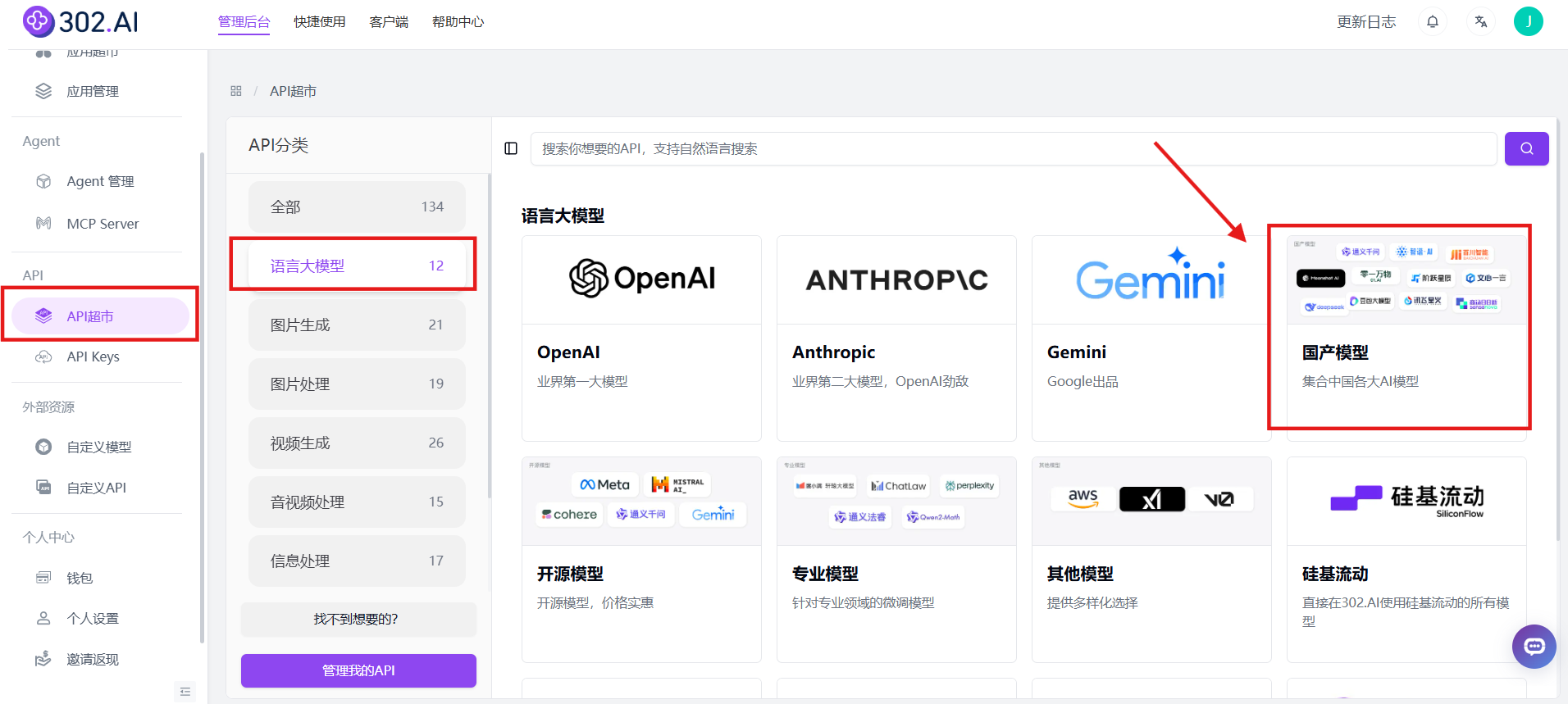Open the language translation switcher
This screenshot has width=1568, height=704.
point(1480,22)
